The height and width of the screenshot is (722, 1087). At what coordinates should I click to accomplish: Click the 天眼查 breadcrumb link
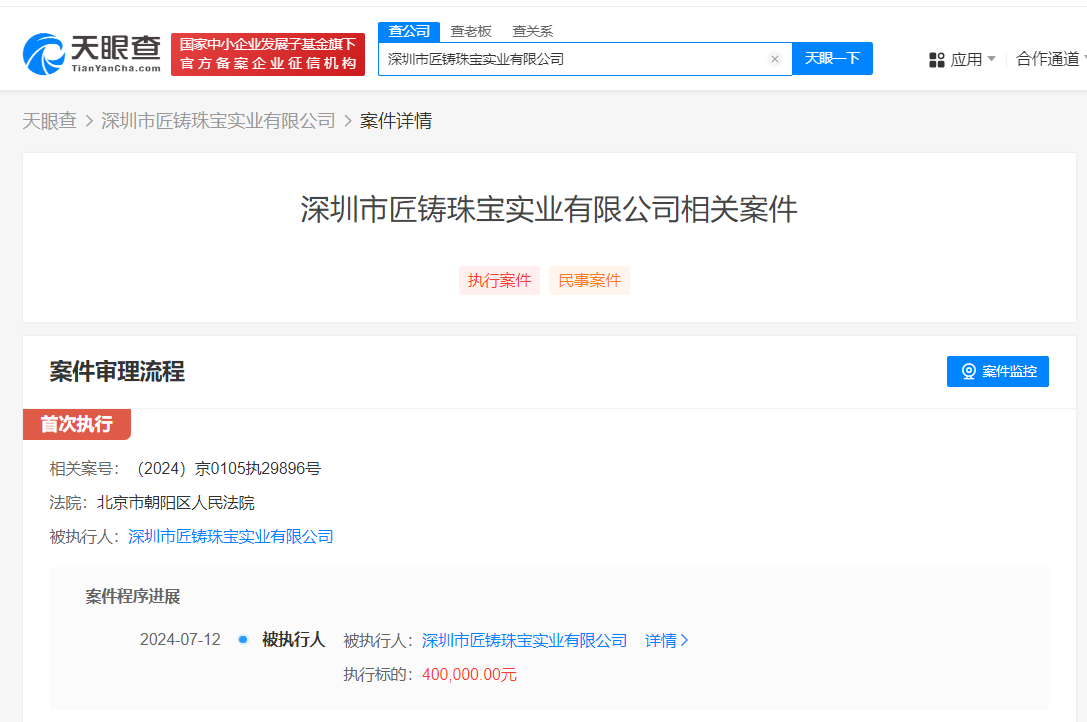[x=50, y=120]
